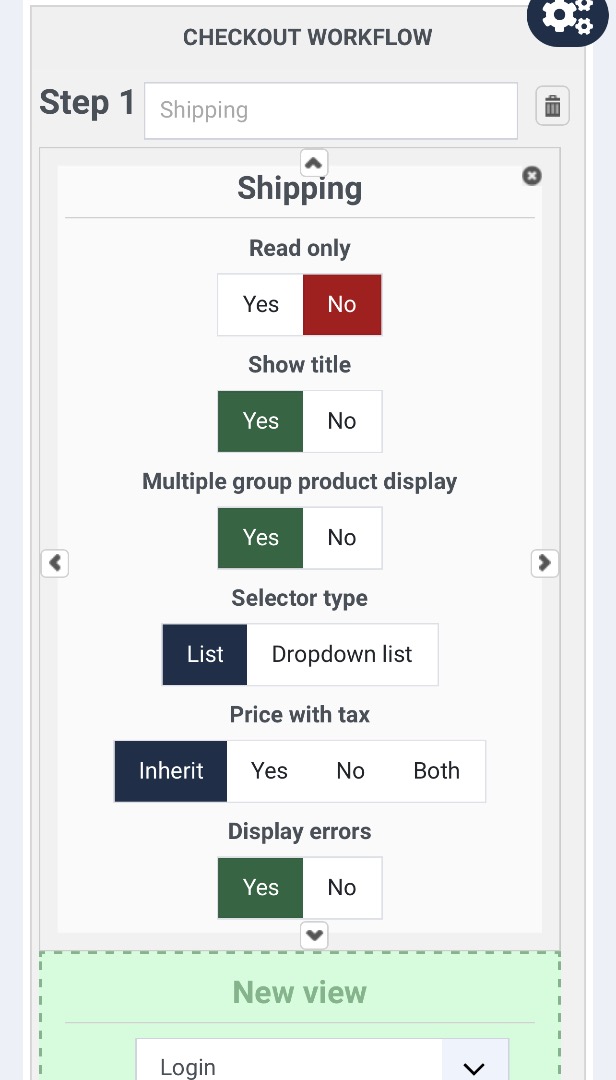Set Show title to No
The height and width of the screenshot is (1080, 616).
pyautogui.click(x=342, y=421)
